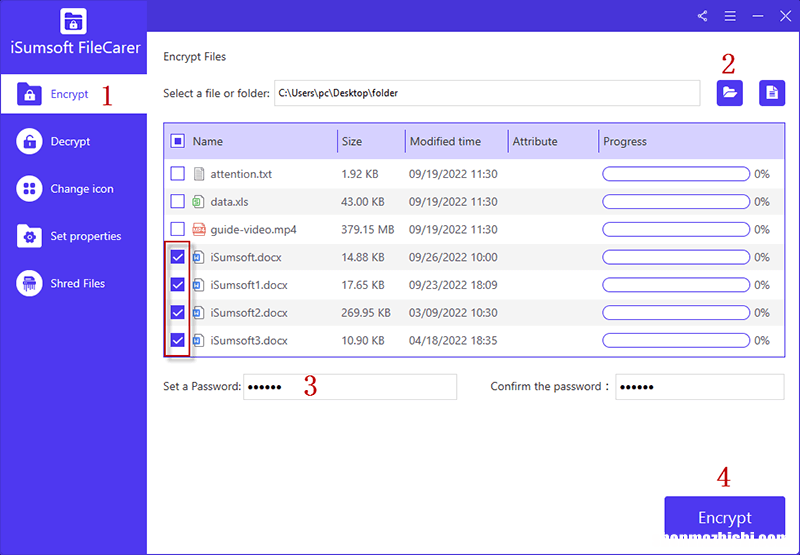This screenshot has height=555, width=800.
Task: Click the Shred Files shredder icon
Action: click(x=29, y=284)
